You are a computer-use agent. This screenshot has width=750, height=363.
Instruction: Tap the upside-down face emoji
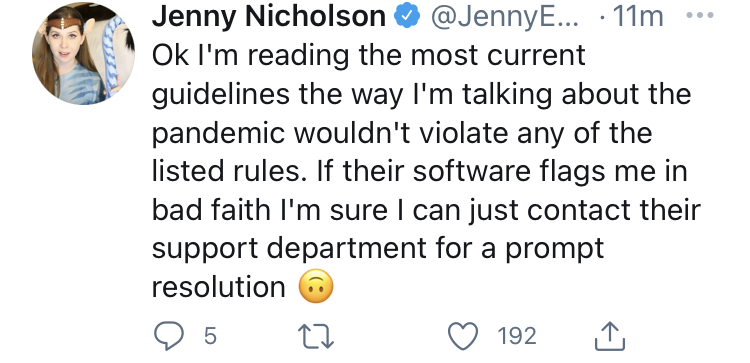tap(316, 286)
